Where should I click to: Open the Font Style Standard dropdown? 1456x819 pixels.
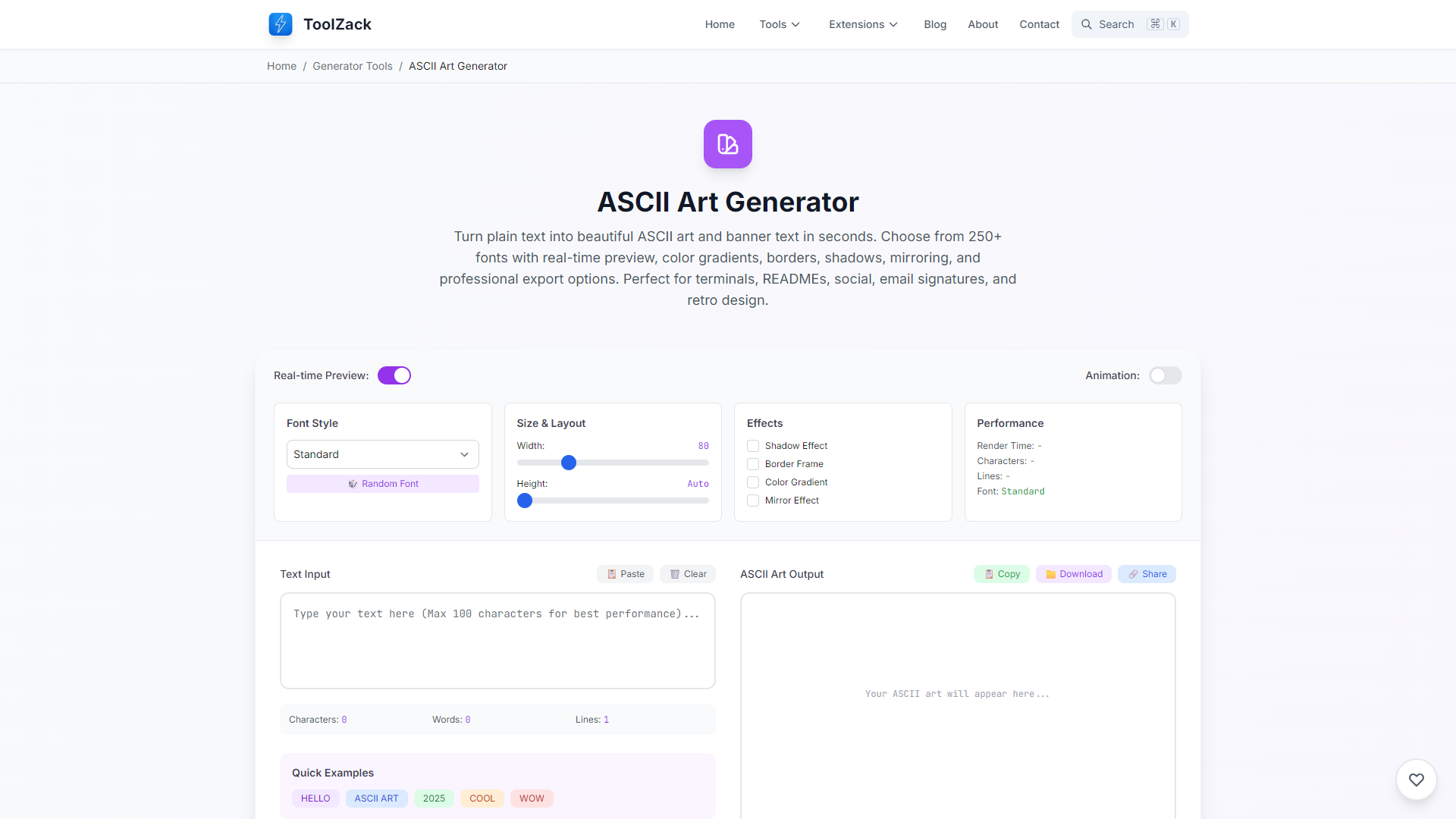click(383, 454)
